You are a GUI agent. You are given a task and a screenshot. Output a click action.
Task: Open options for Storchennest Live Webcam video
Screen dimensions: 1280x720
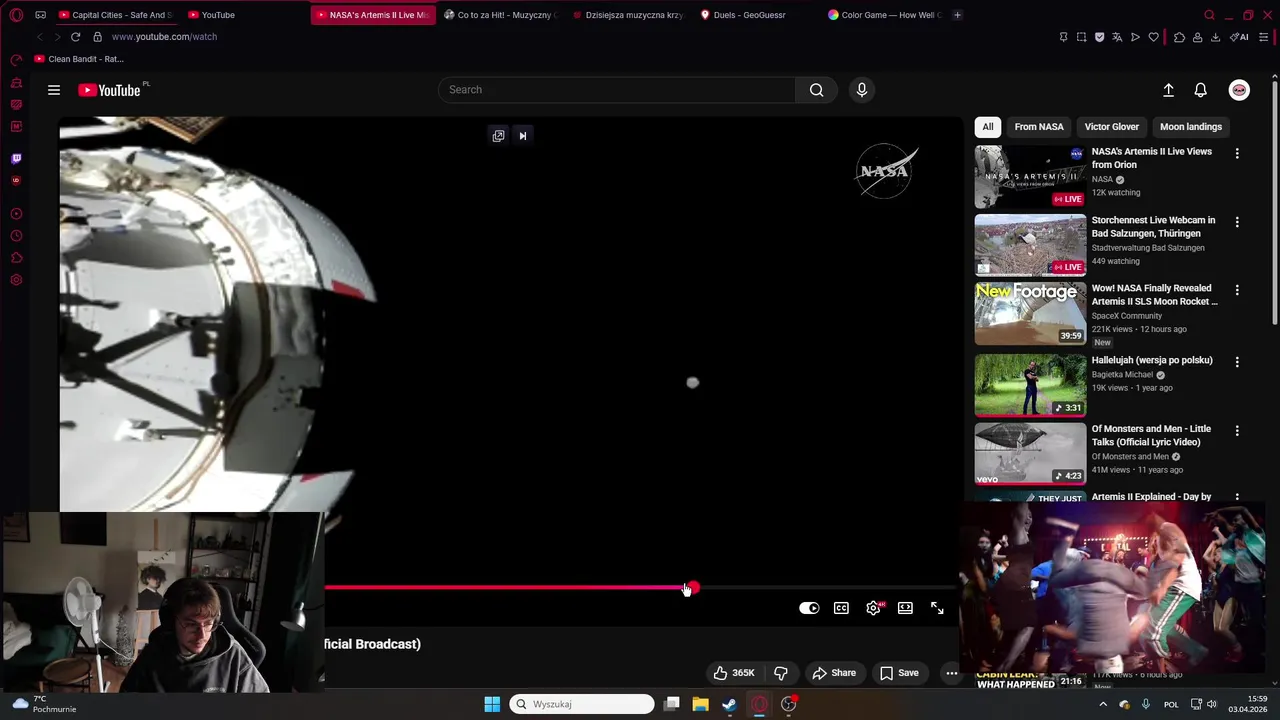pos(1237,222)
